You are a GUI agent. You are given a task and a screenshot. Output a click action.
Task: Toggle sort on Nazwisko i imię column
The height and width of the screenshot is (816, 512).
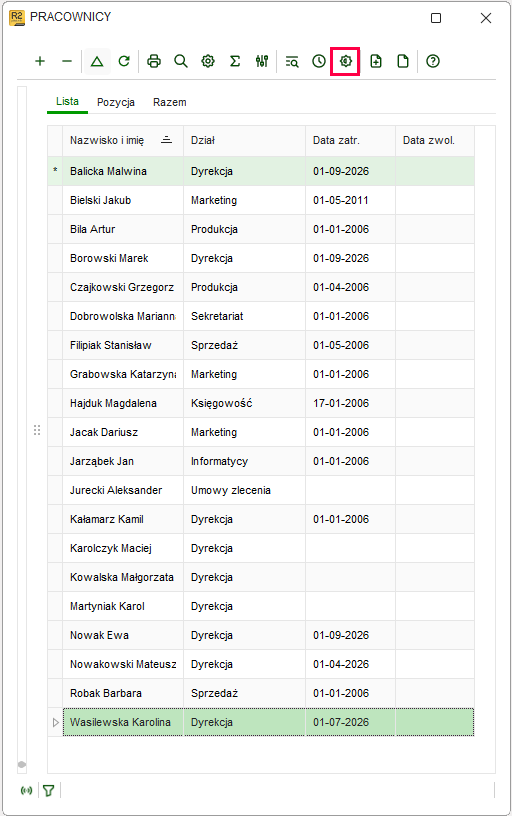(167, 140)
